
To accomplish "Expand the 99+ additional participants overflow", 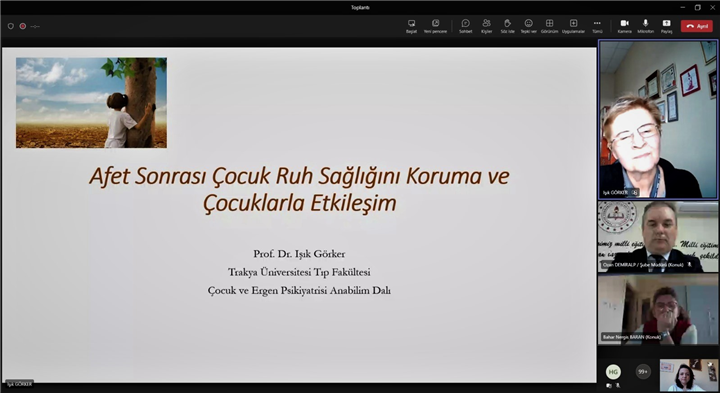I will (642, 372).
